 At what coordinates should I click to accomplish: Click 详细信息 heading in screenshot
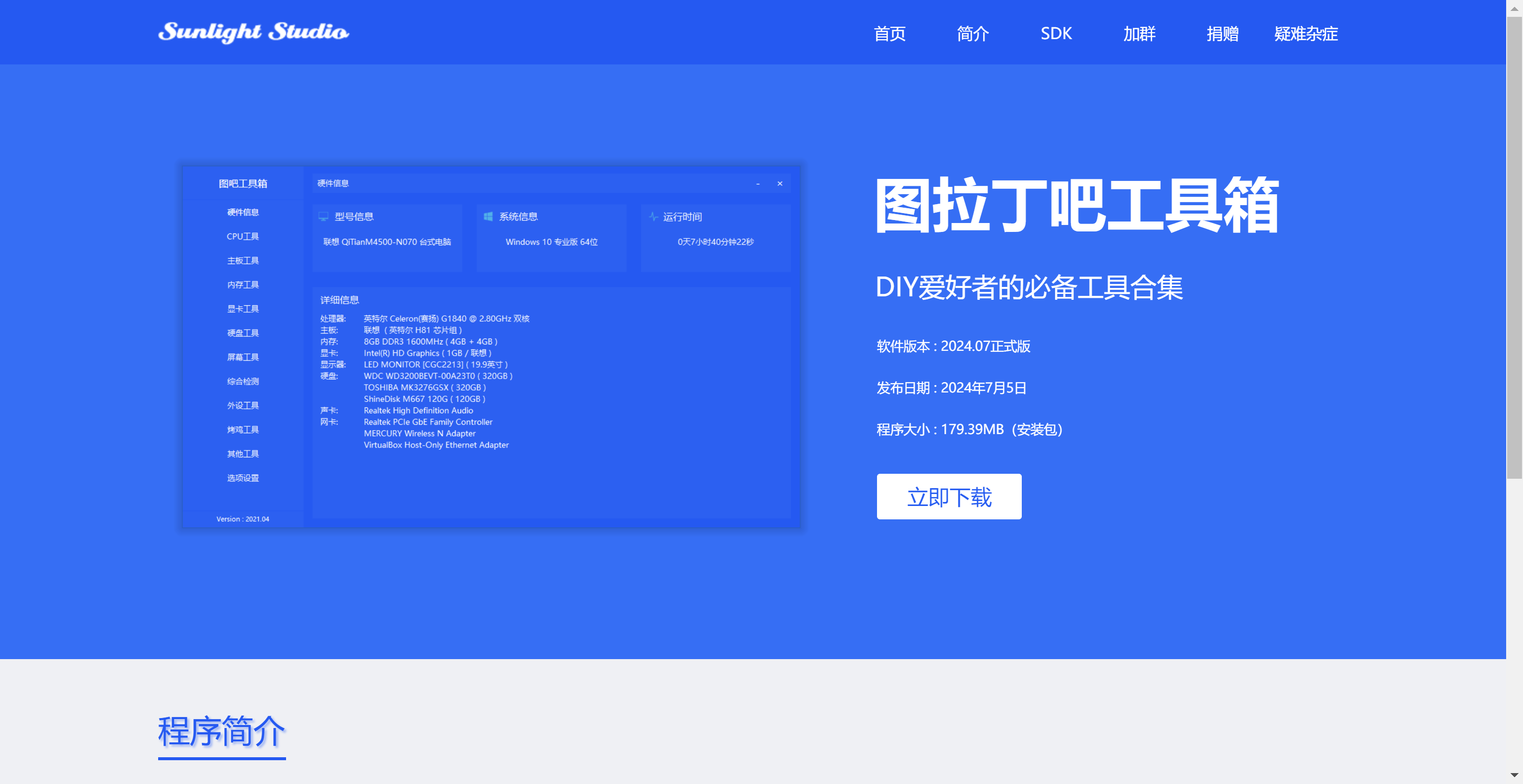point(340,300)
